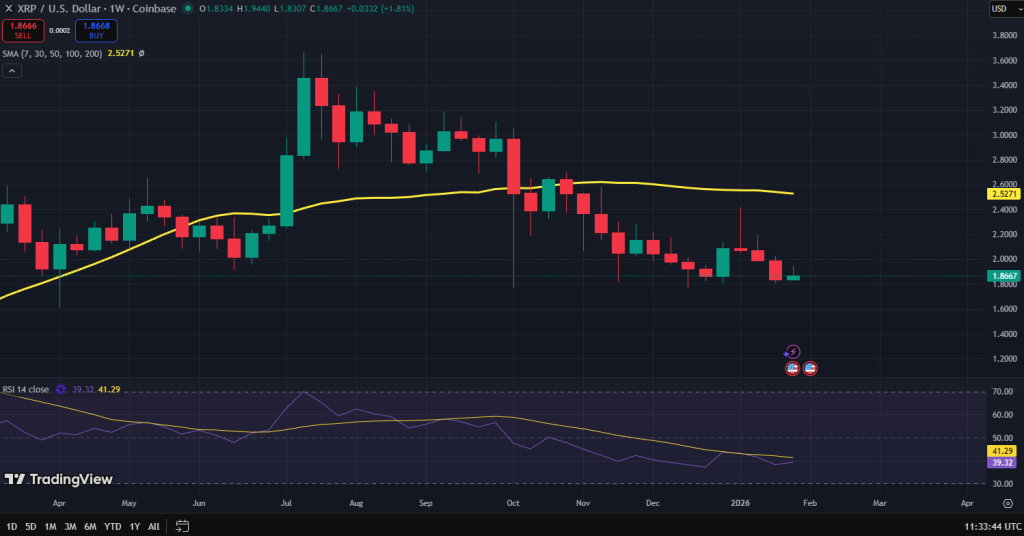Set range to 1D
Screen dimensions: 1024x536
point(12,526)
